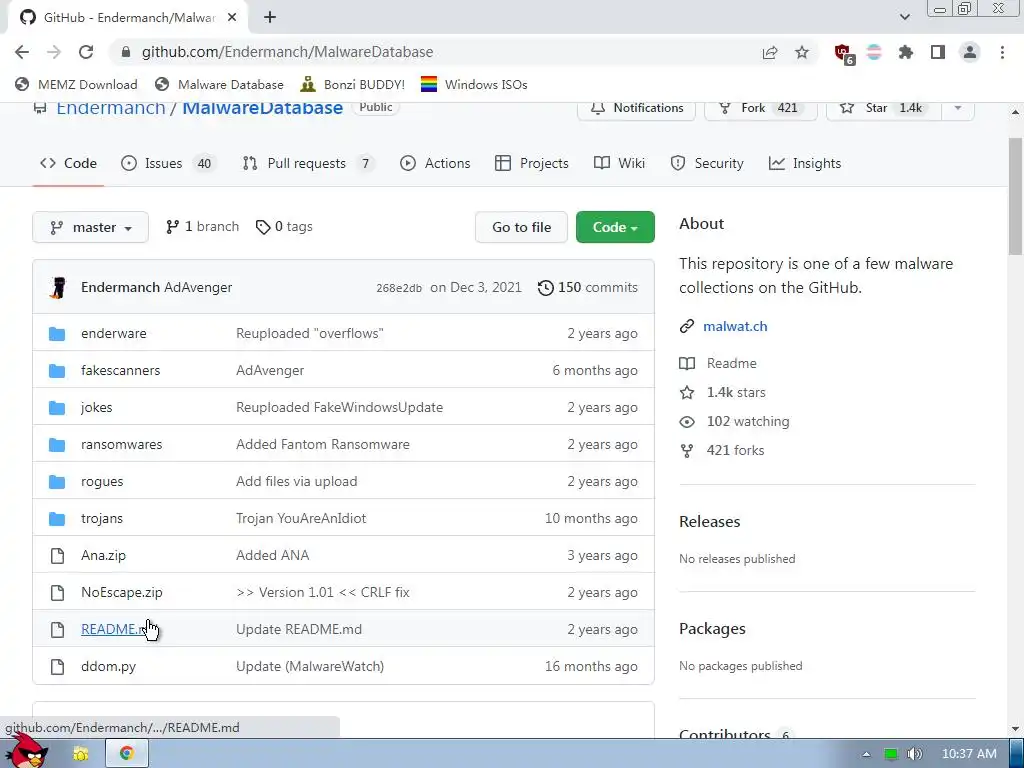Switch to the Issues tab
Viewport: 1024px width, 768px height.
point(168,163)
